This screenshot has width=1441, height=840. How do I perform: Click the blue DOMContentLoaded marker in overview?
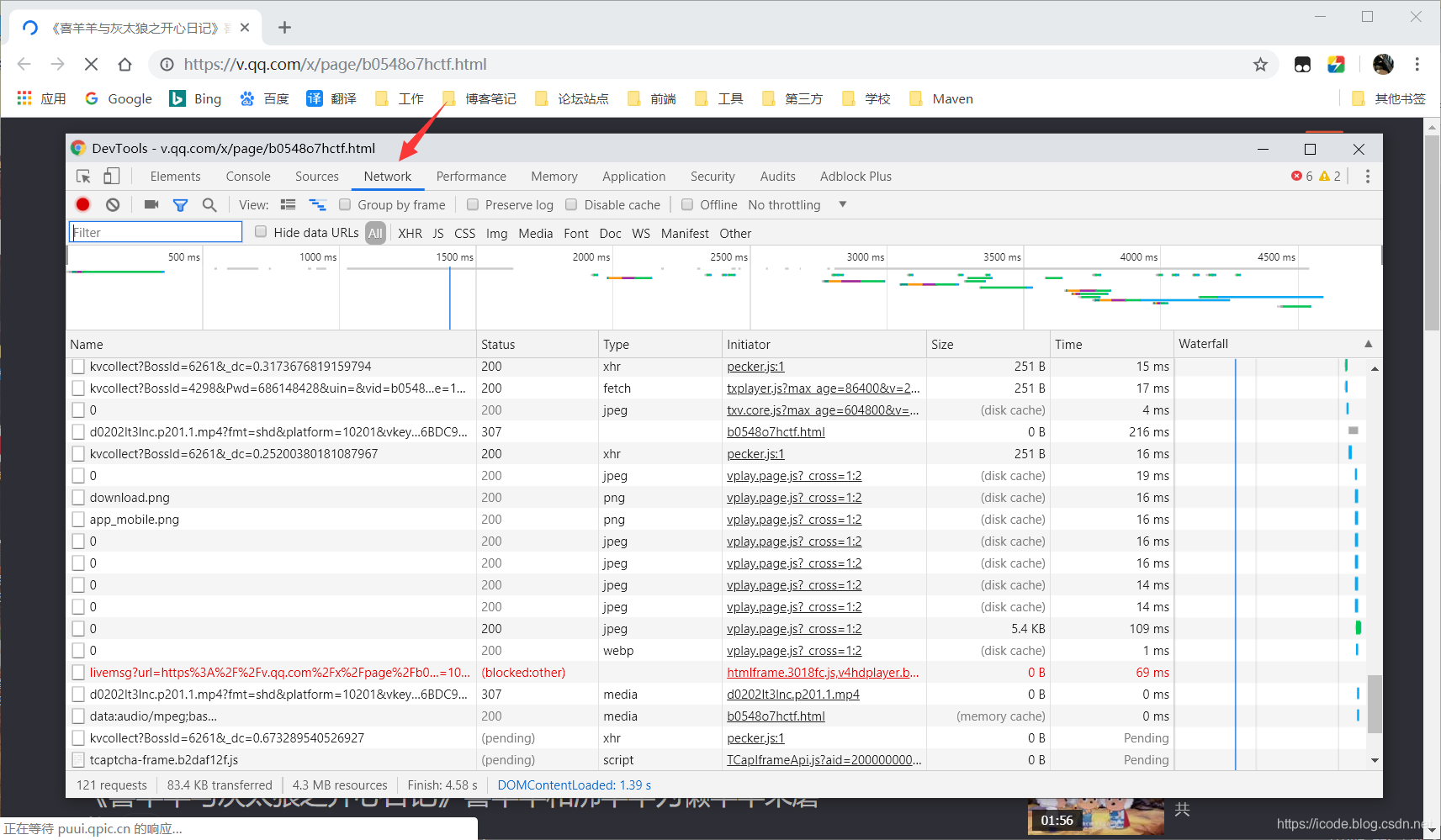tap(450, 298)
